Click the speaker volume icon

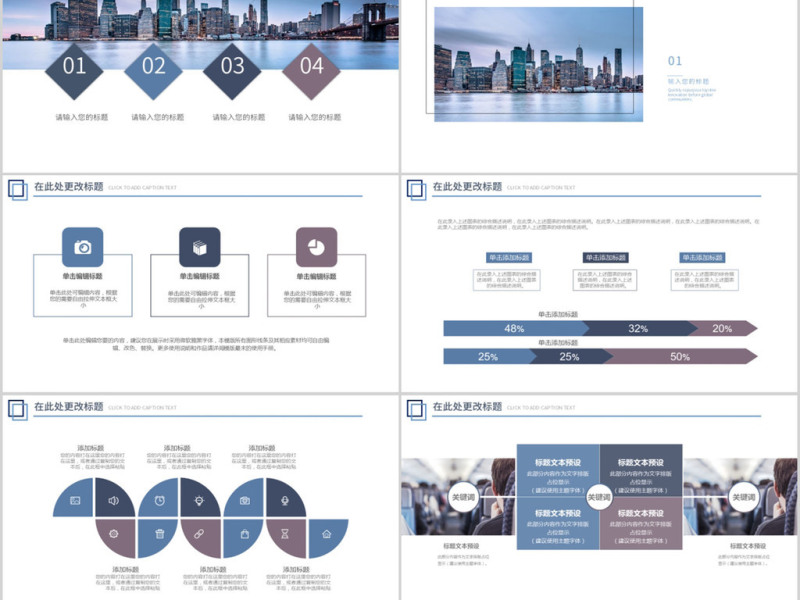click(x=113, y=499)
